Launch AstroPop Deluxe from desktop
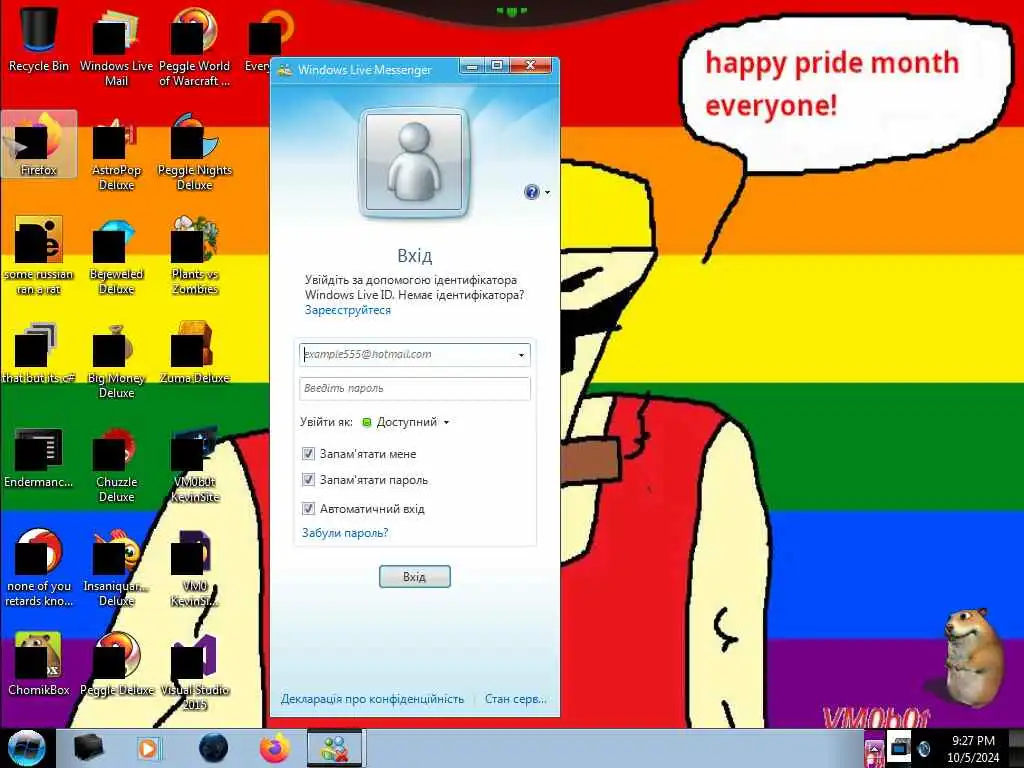1024x768 pixels. pos(116,152)
